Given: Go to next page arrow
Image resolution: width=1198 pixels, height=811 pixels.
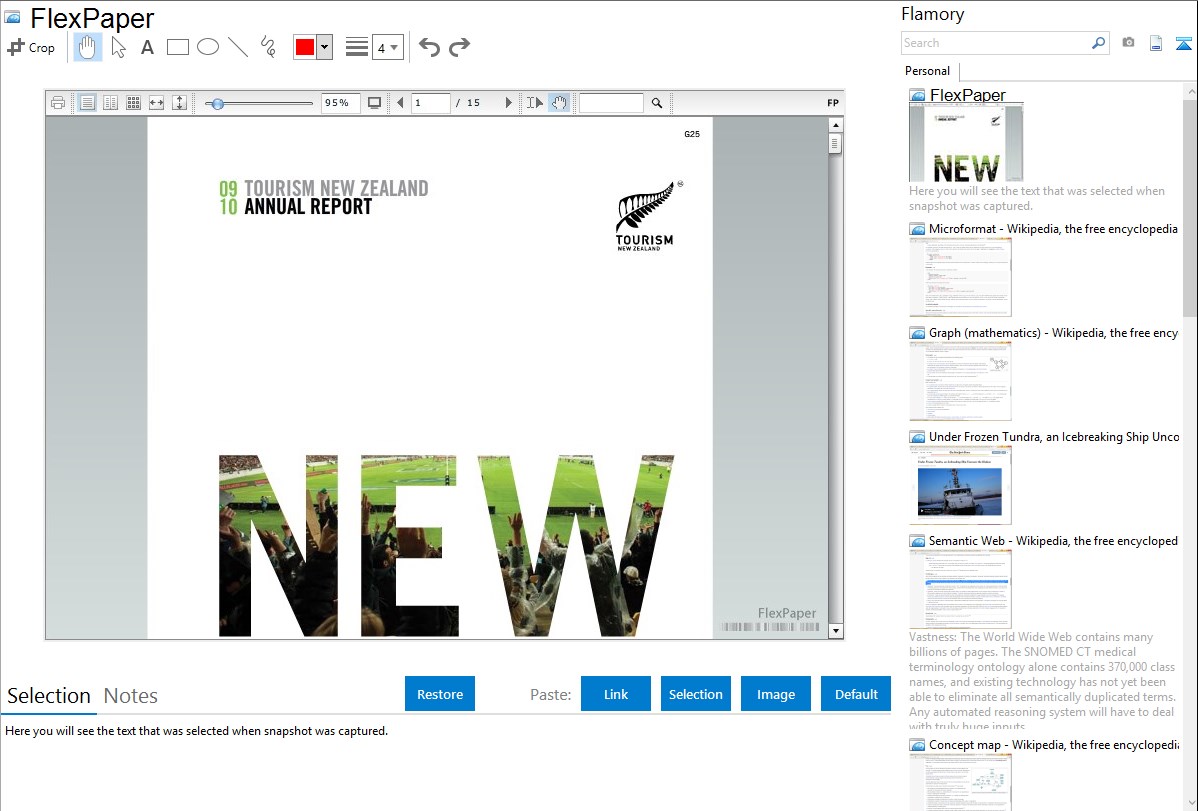Looking at the screenshot, I should coord(509,102).
